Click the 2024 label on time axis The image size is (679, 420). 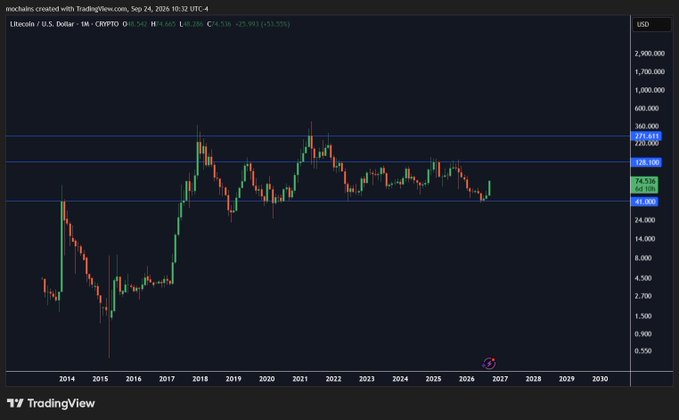(400, 379)
